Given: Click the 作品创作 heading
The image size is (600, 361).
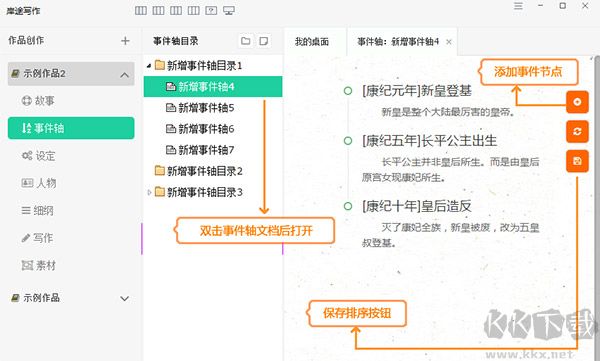Looking at the screenshot, I should pyautogui.click(x=26, y=40).
